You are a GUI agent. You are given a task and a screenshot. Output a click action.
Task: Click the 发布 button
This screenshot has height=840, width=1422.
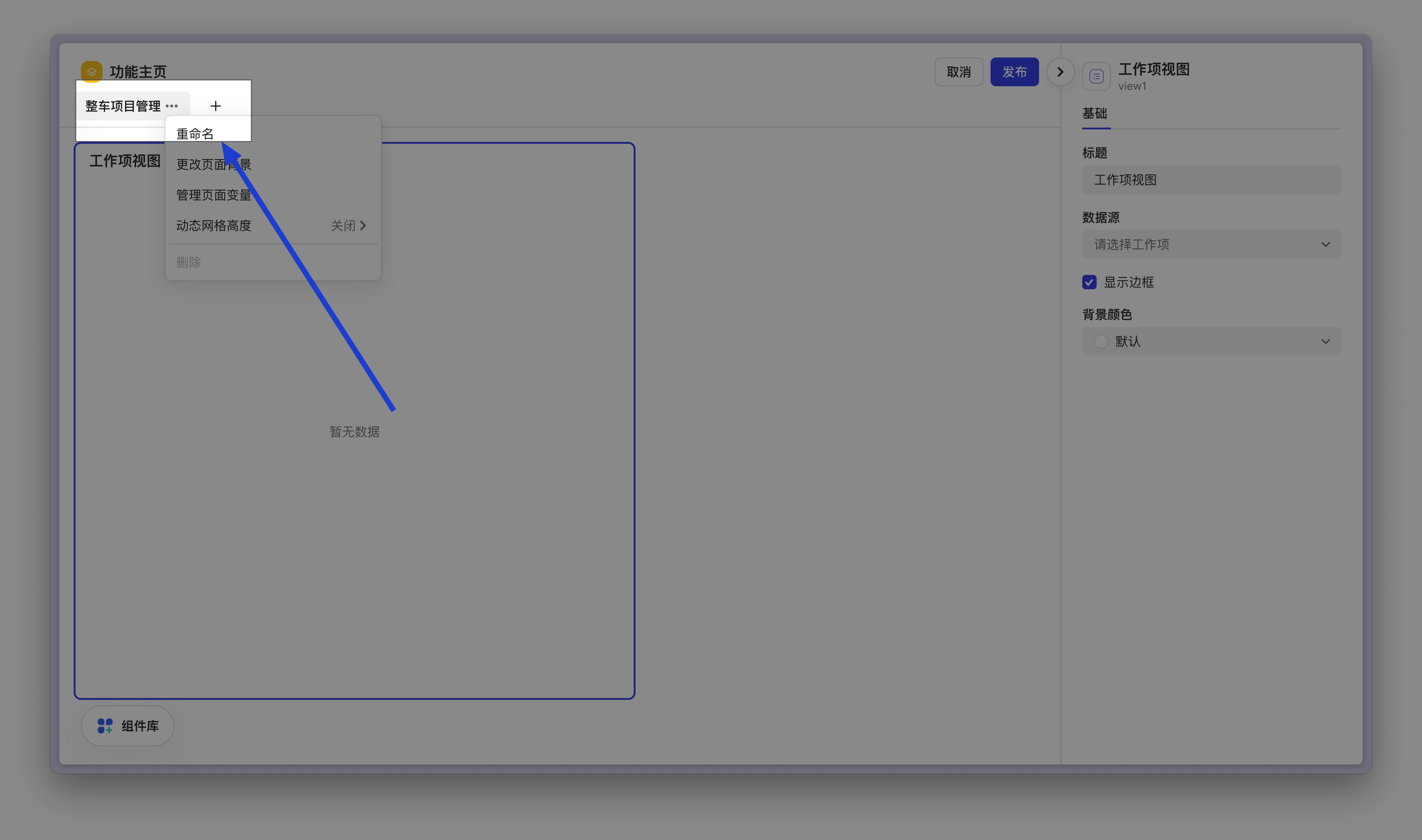point(1014,72)
